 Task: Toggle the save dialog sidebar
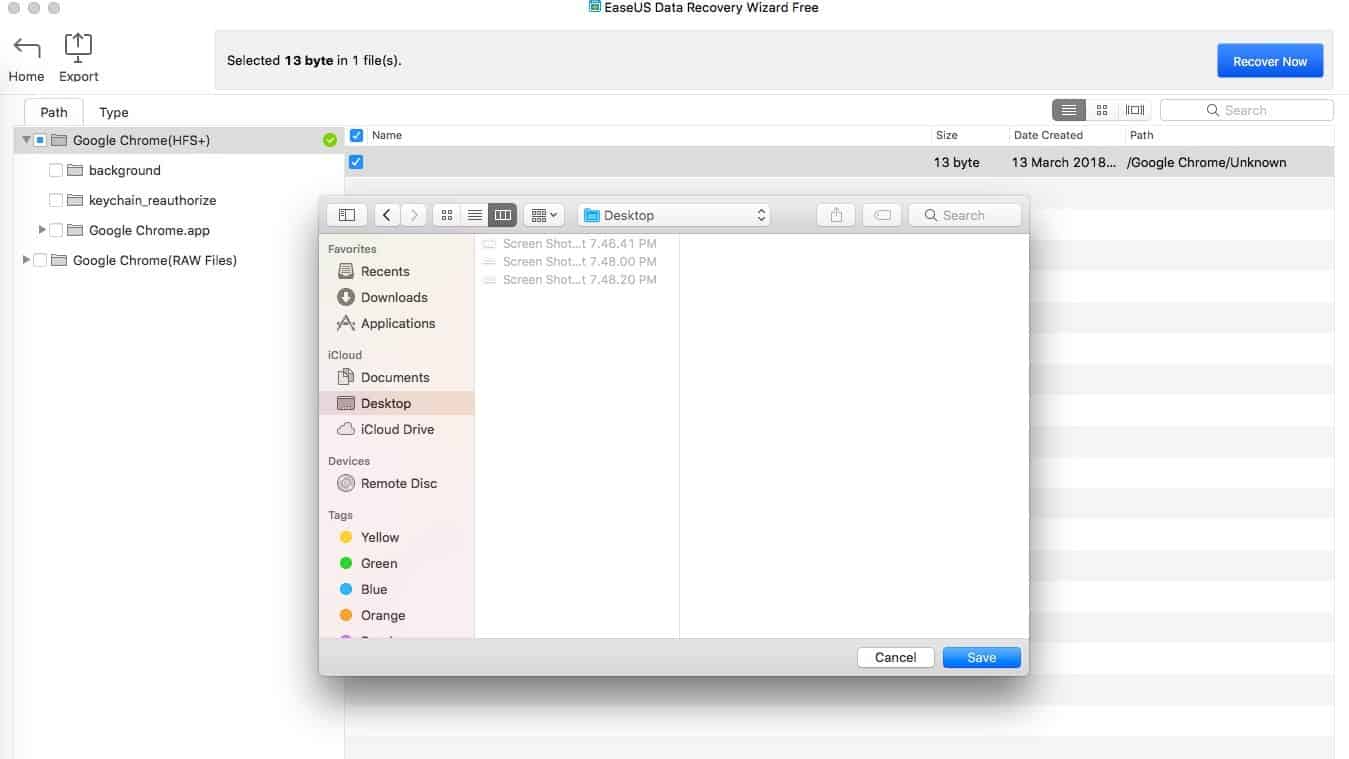point(347,215)
